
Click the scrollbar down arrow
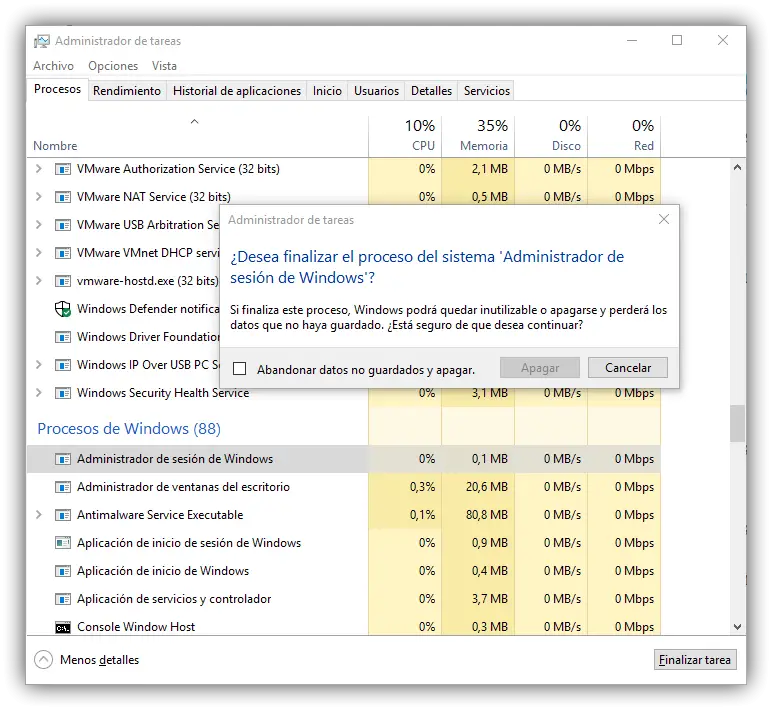coord(737,627)
